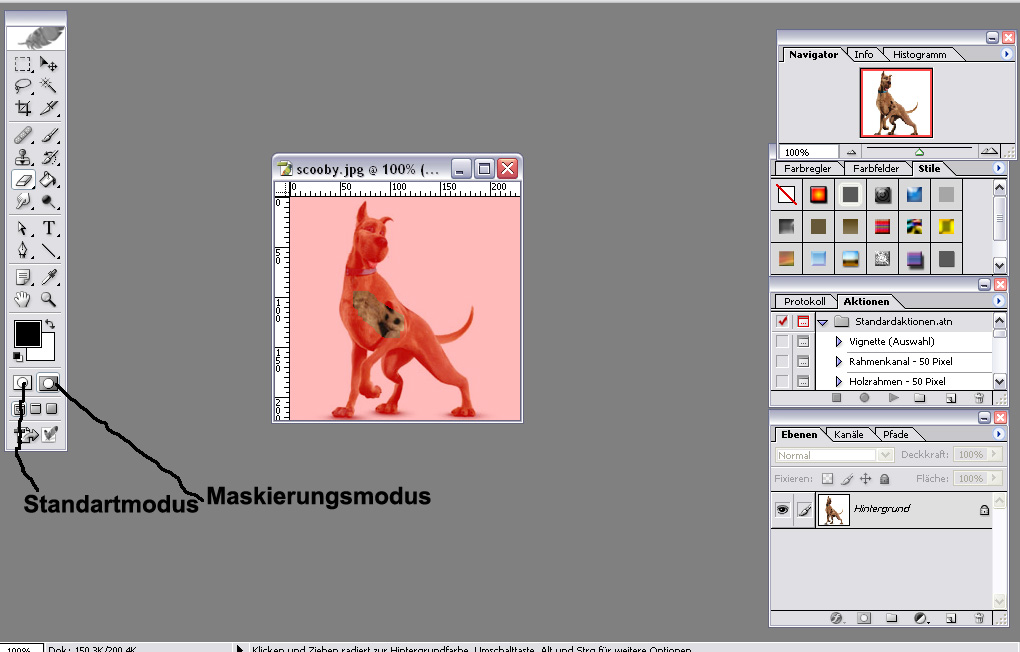Click the foreground color black swatch
Image resolution: width=1020 pixels, height=652 pixels.
pos(27,333)
